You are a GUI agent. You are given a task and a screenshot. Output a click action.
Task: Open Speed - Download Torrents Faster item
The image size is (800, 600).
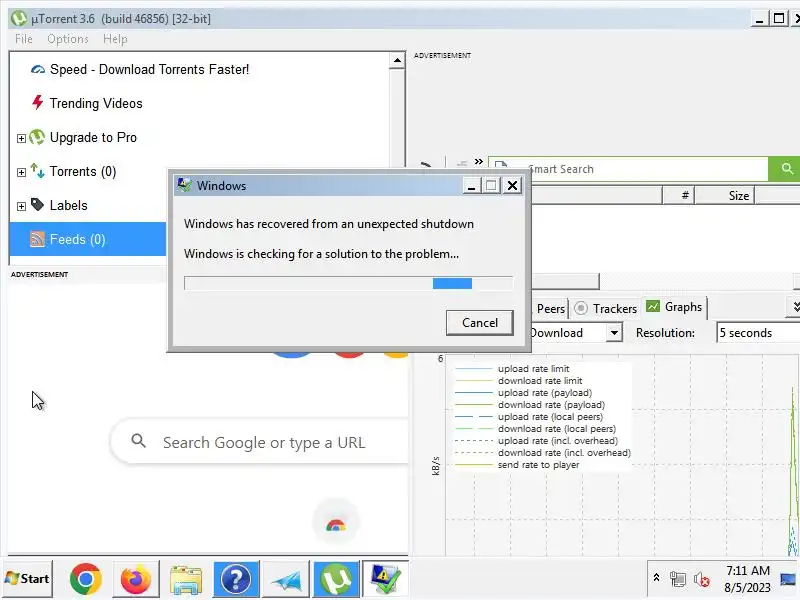point(149,69)
